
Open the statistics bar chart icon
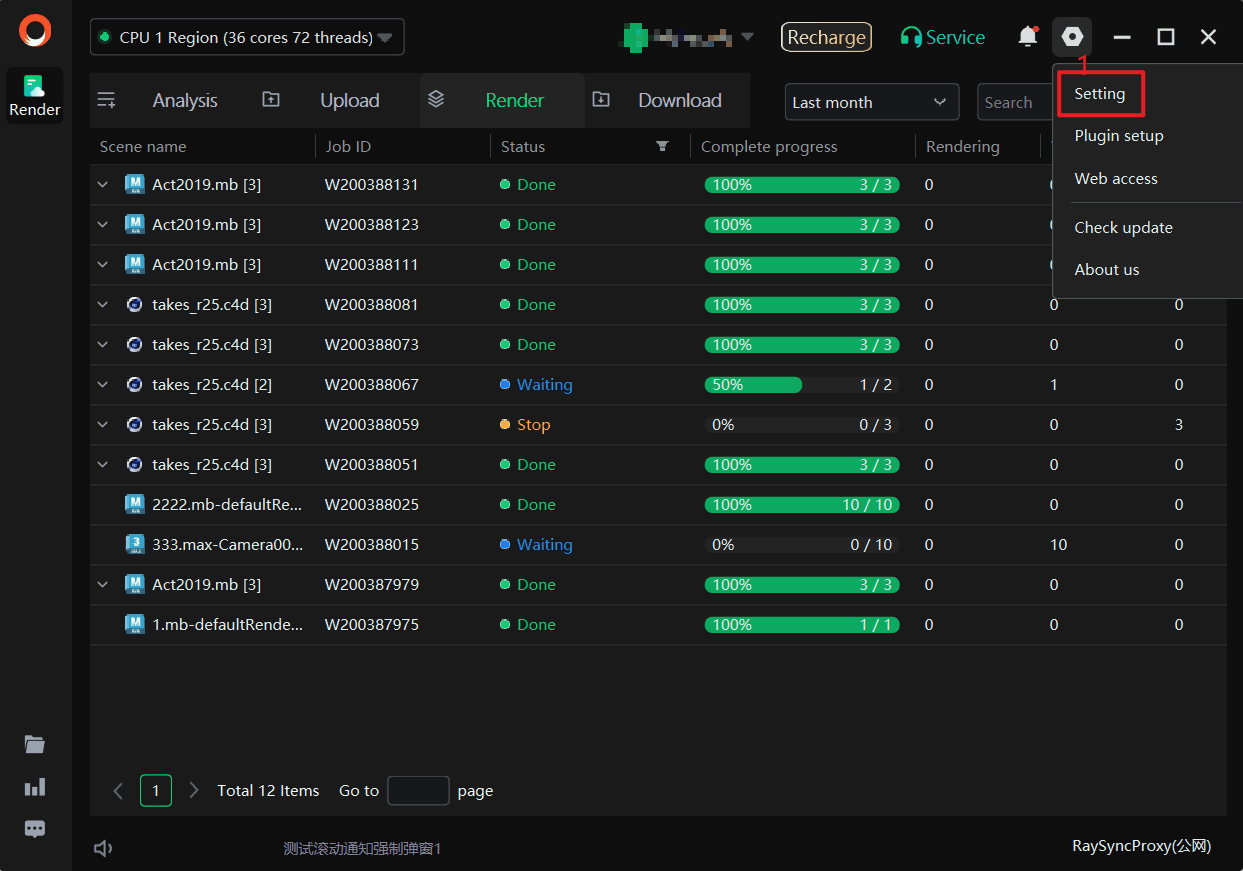(x=35, y=788)
